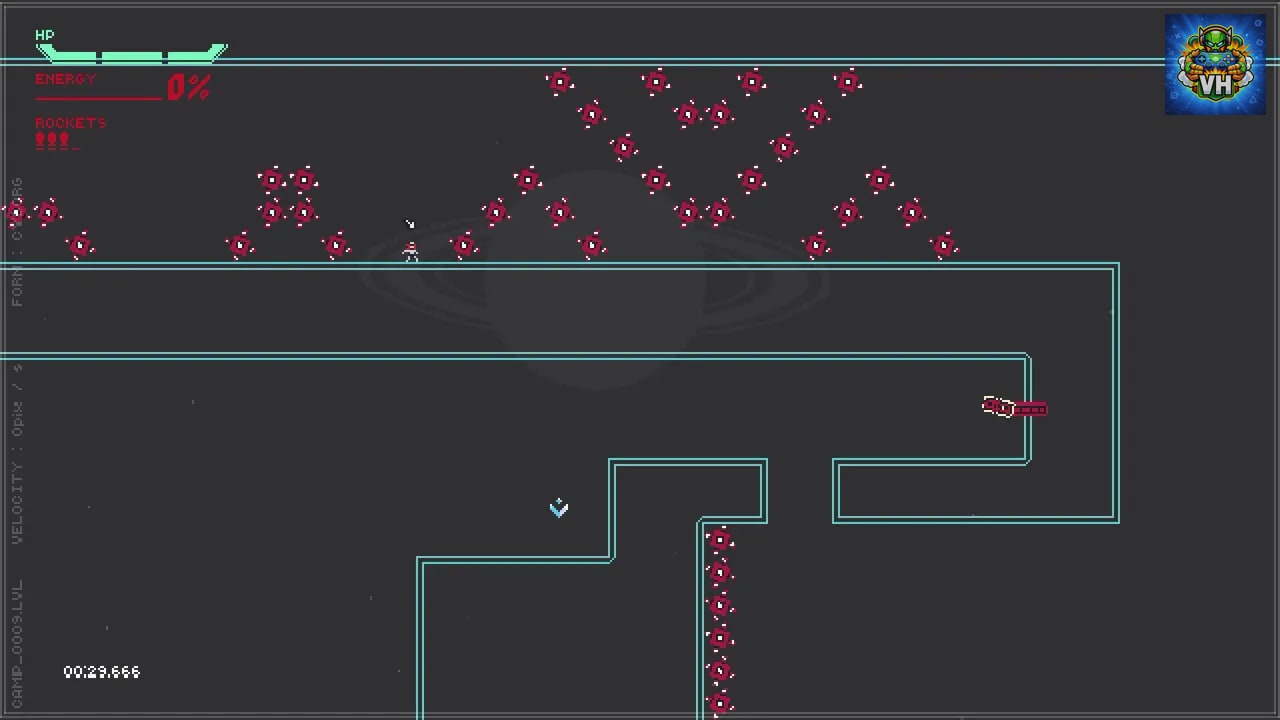1280x720 pixels.
Task: Click the topmost mine in the vertical mine column
Action: point(720,541)
